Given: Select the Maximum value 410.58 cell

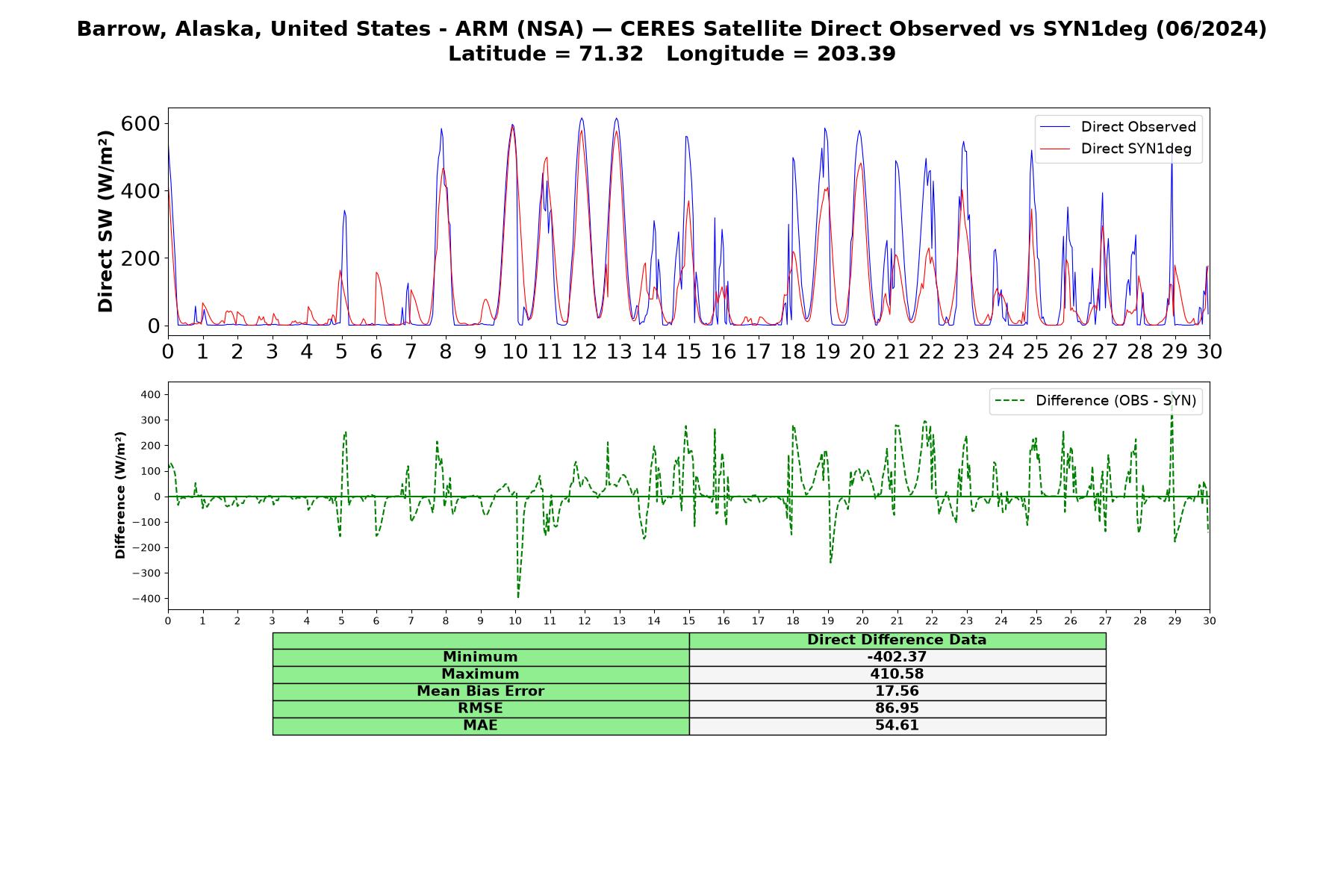Looking at the screenshot, I should click(x=897, y=674).
